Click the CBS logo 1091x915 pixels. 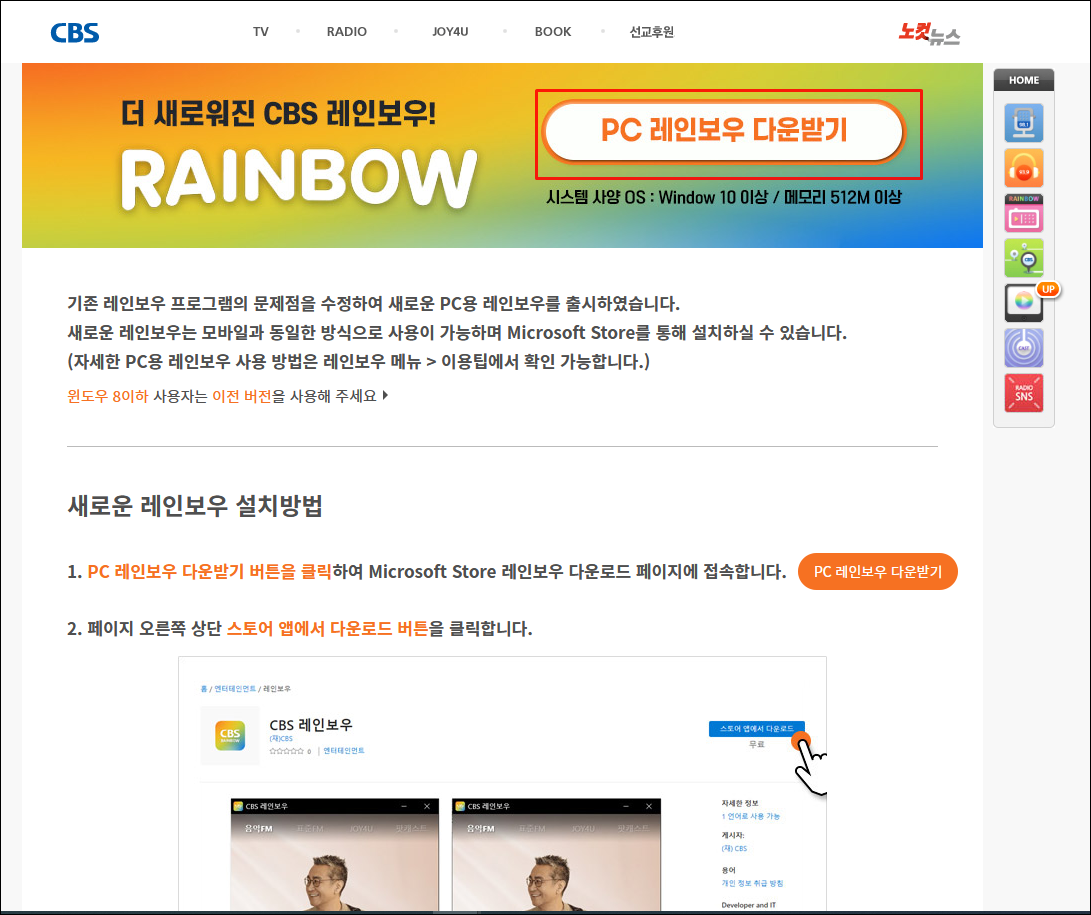(75, 32)
